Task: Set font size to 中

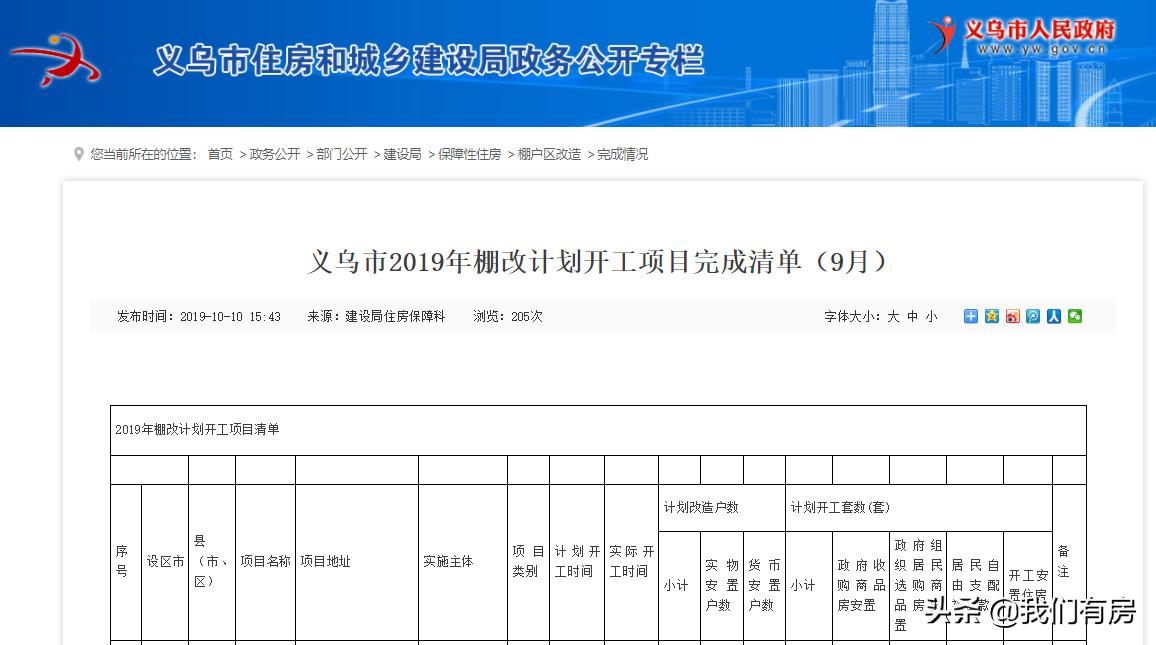Action: click(x=913, y=316)
